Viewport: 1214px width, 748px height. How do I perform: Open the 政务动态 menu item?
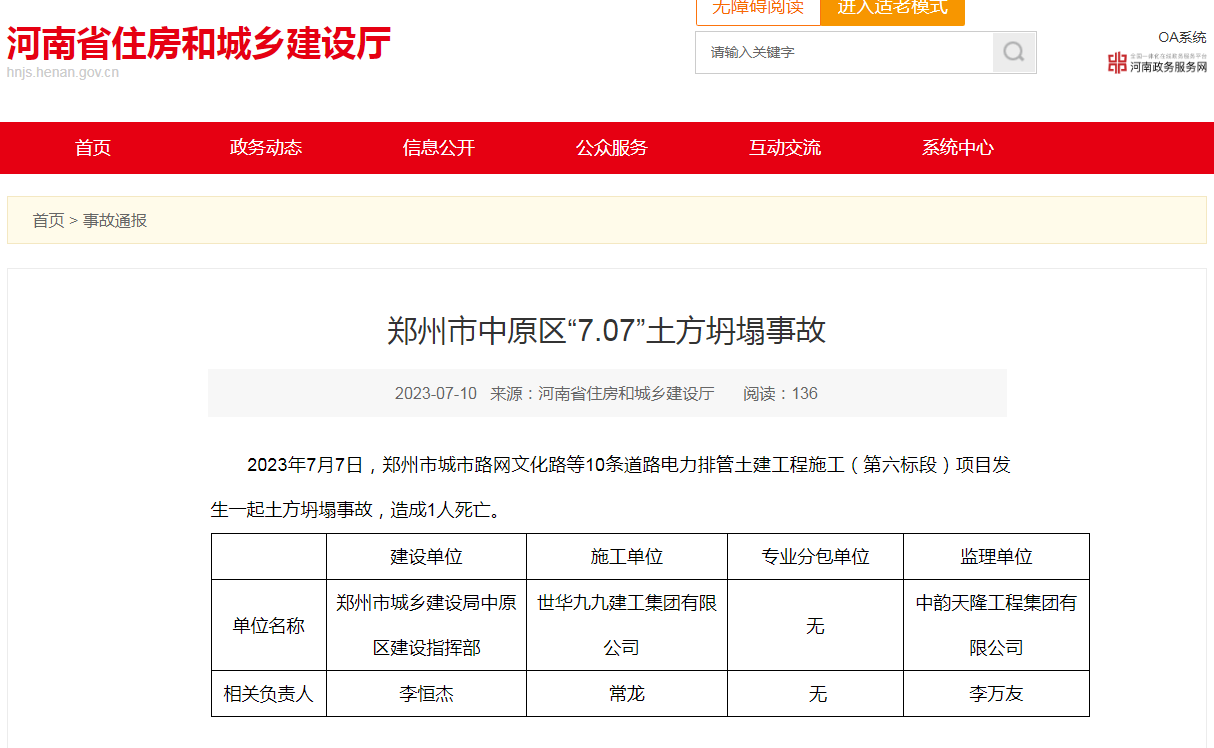pos(266,148)
